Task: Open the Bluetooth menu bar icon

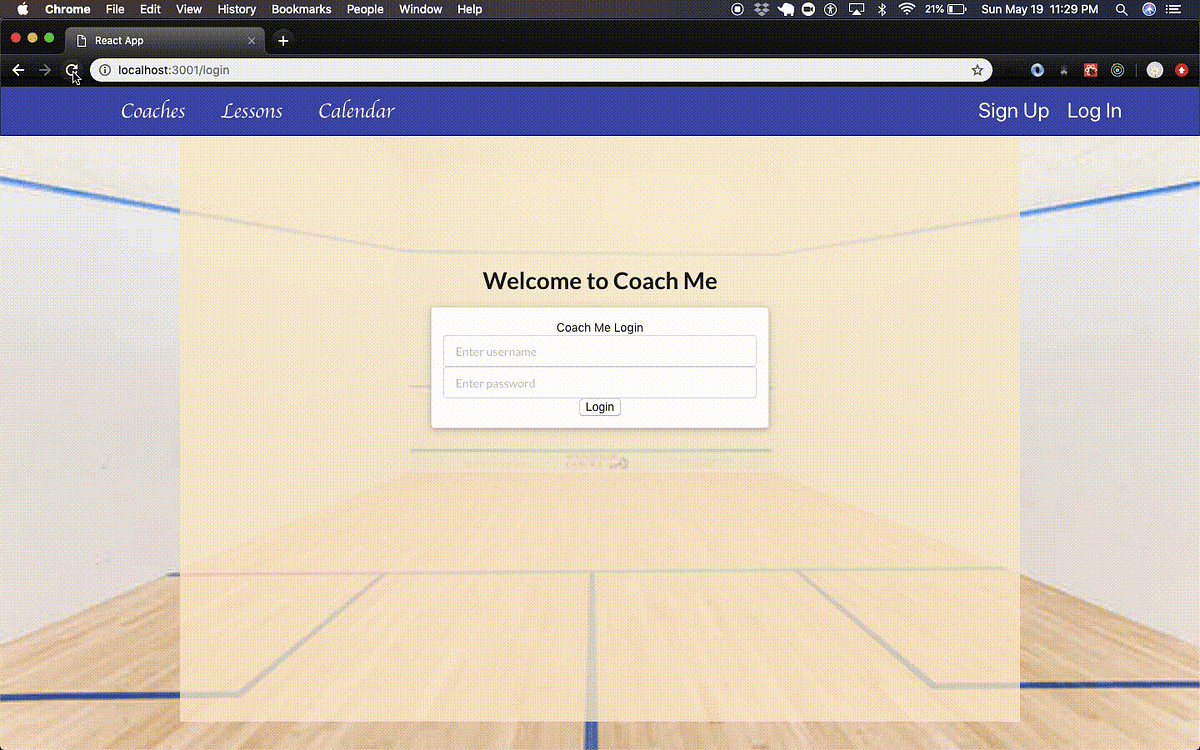Action: pyautogui.click(x=882, y=9)
